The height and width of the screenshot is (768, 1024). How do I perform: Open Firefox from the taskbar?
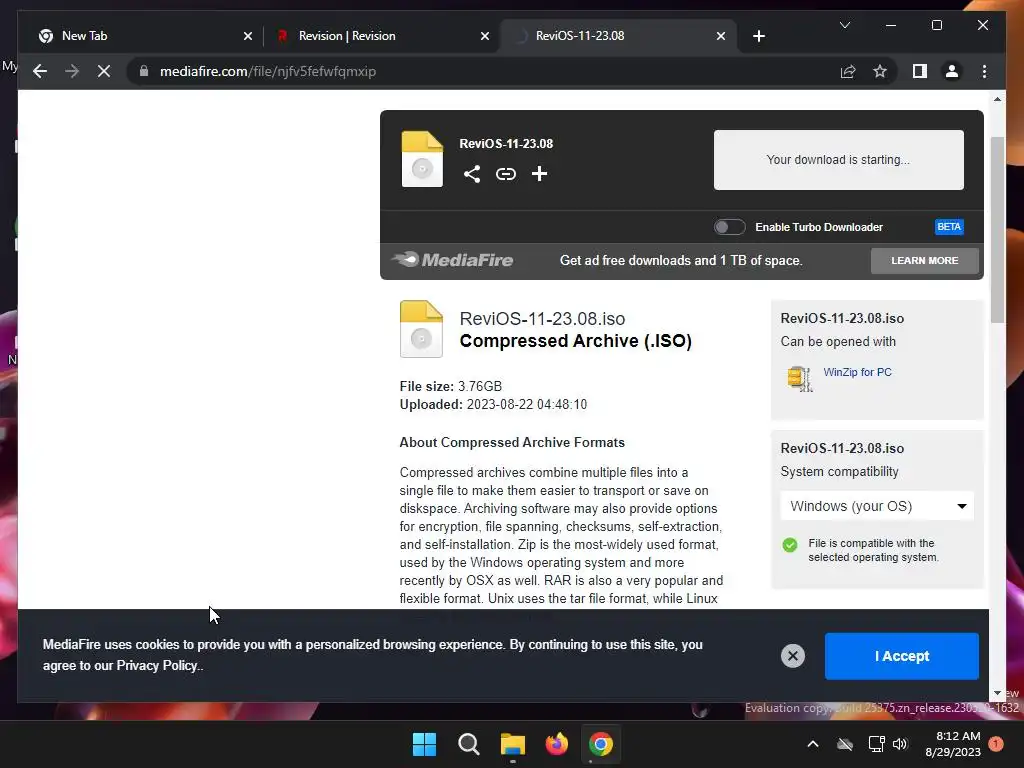(x=556, y=744)
